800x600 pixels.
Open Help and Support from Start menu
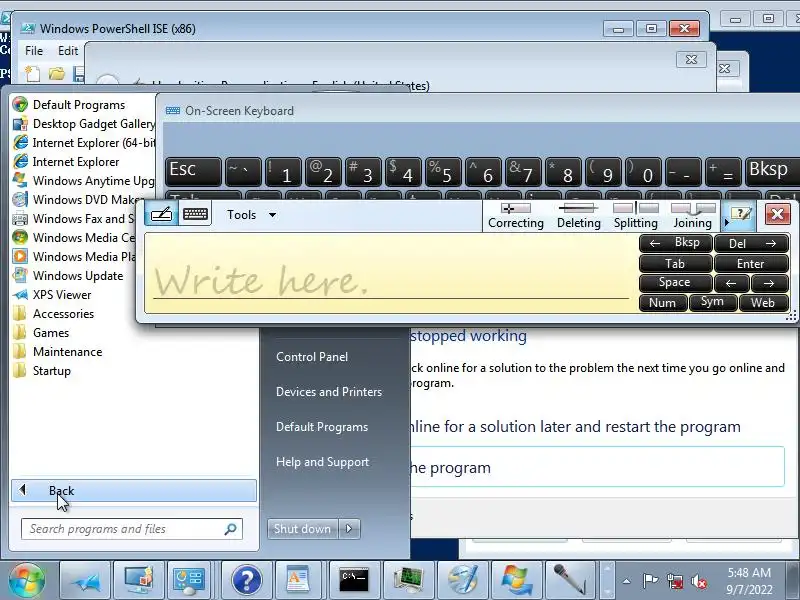[322, 462]
